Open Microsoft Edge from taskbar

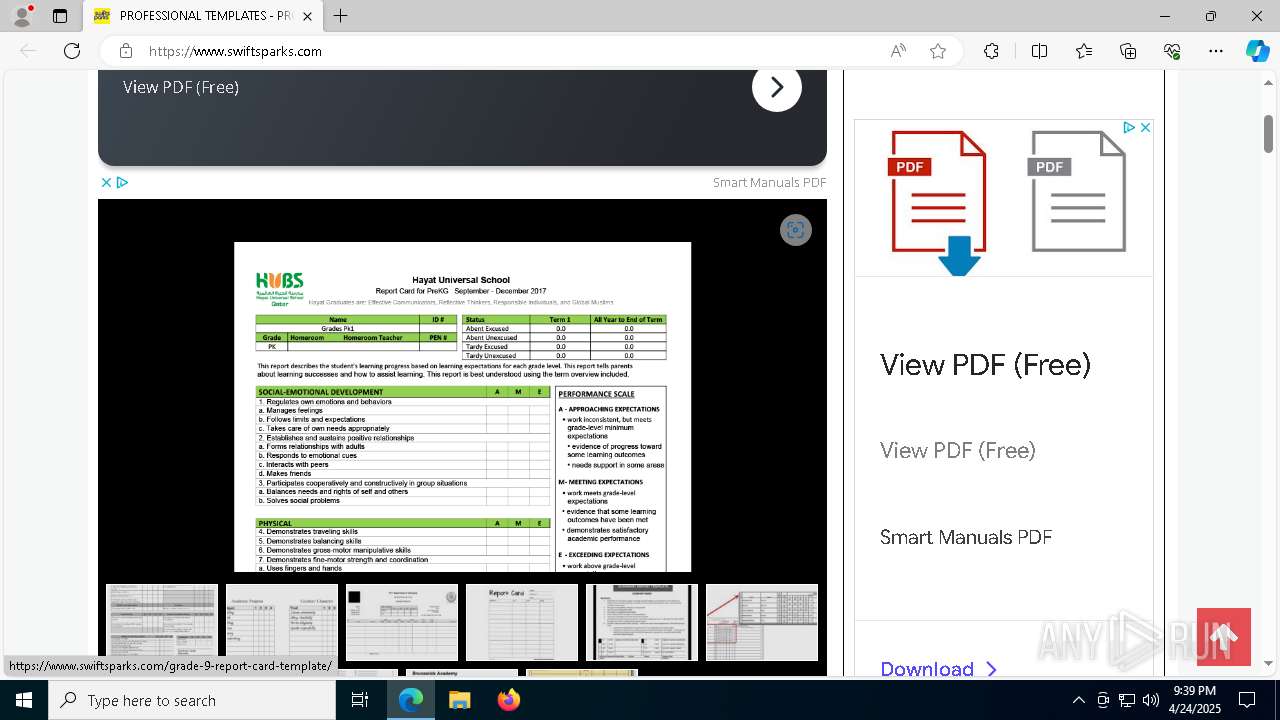(x=411, y=700)
